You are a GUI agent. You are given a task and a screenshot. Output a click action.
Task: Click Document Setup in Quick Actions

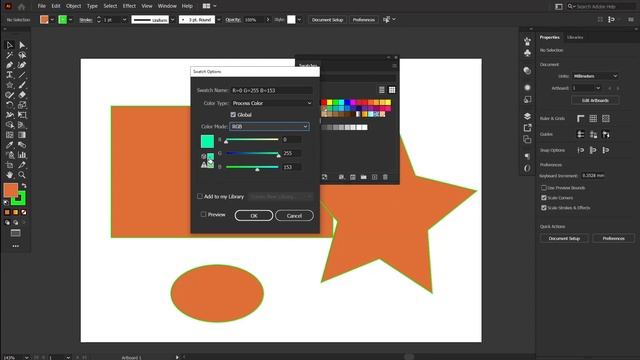(564, 238)
